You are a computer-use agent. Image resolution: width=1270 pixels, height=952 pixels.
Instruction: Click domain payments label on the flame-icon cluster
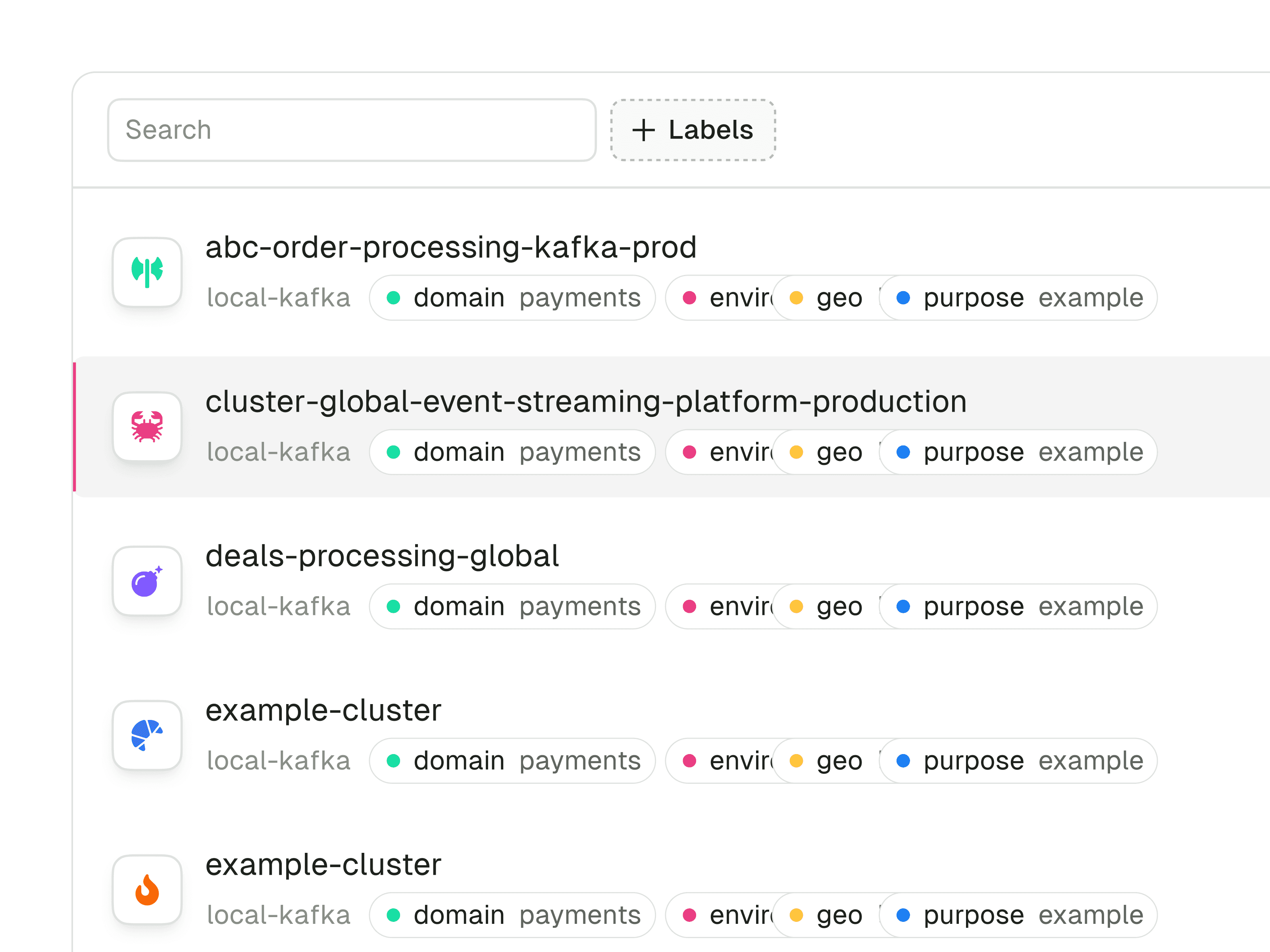(x=512, y=915)
